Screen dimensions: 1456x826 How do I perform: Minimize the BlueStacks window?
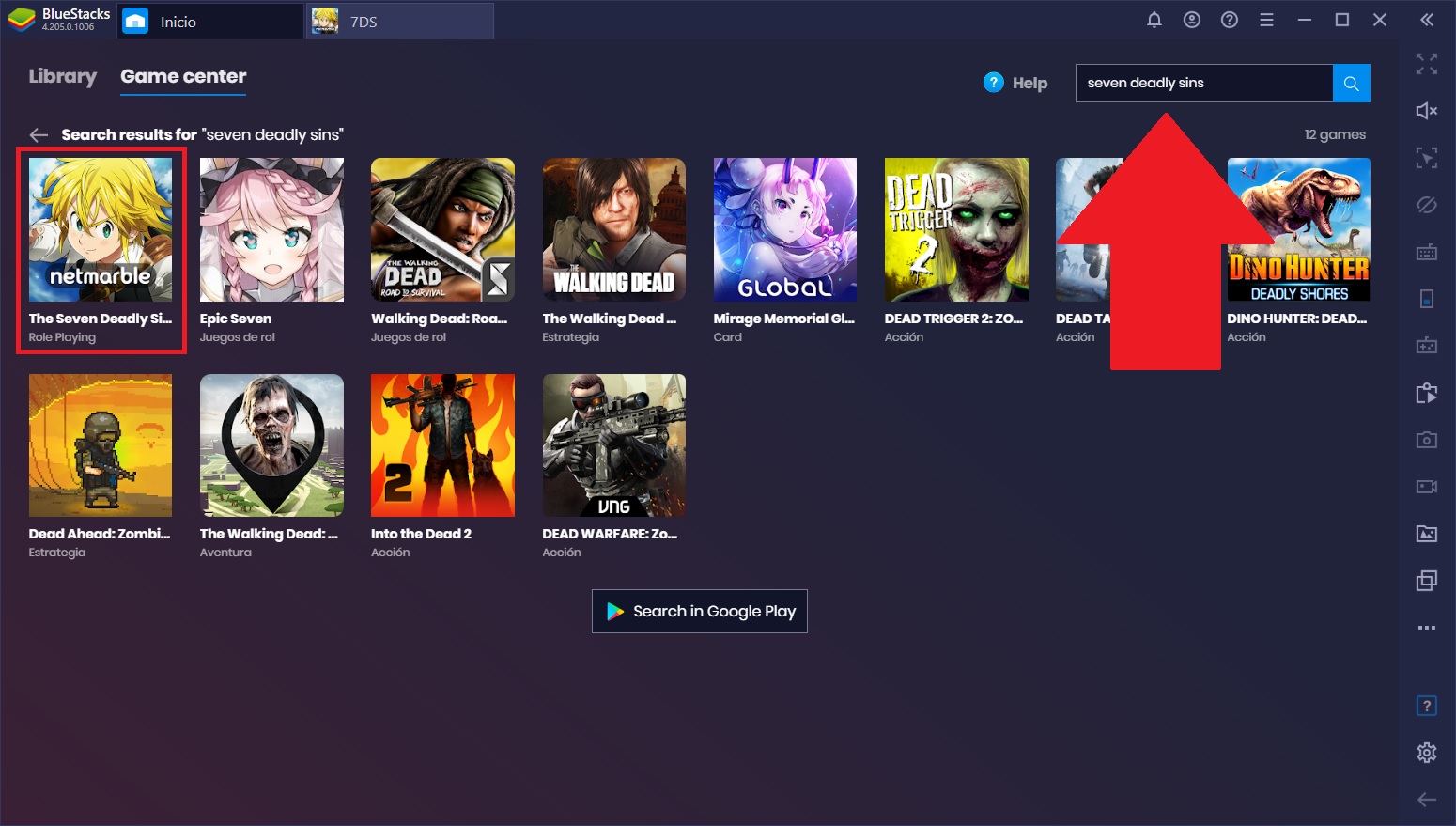(1304, 20)
